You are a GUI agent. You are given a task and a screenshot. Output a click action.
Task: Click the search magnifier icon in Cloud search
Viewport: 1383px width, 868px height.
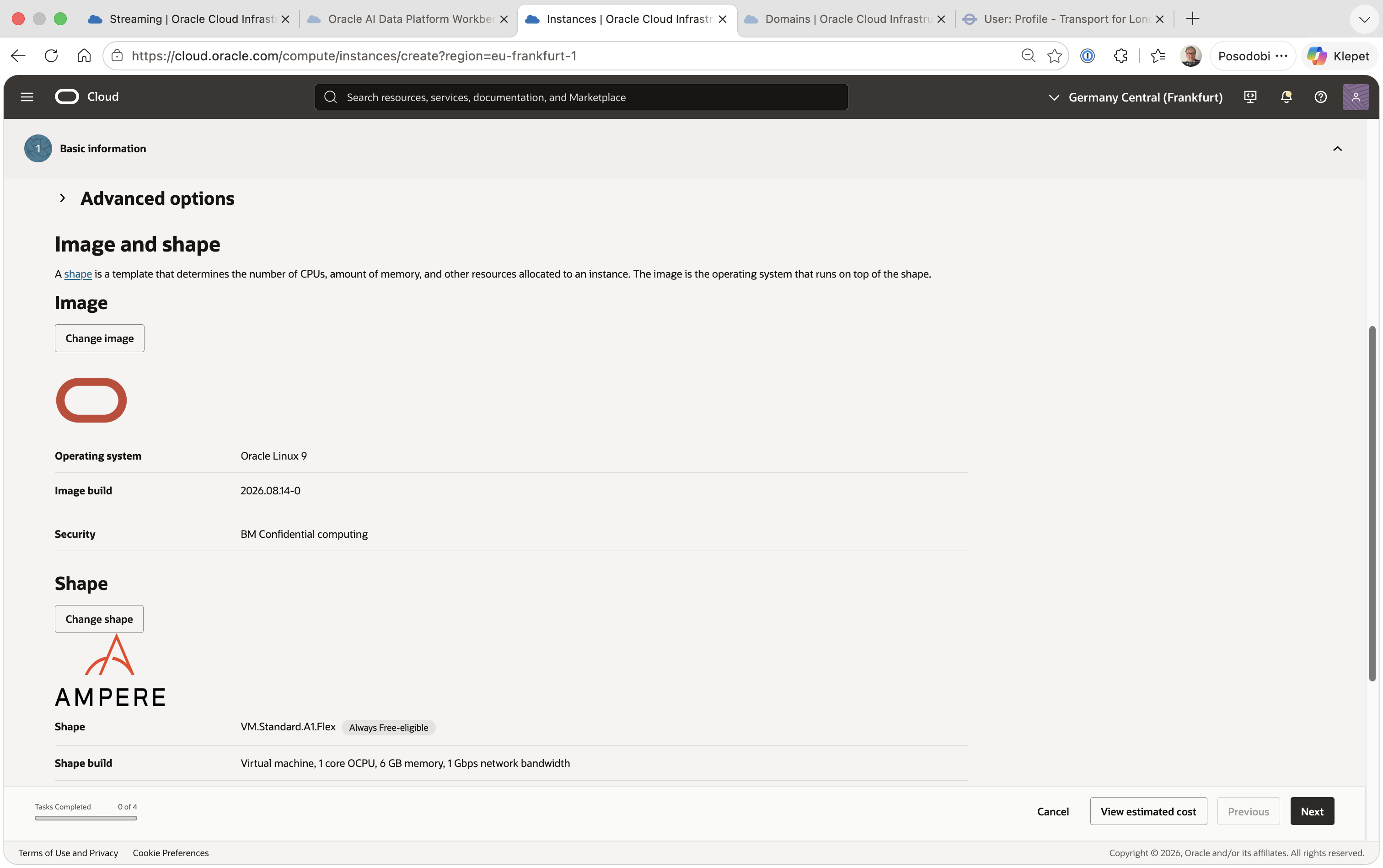click(x=330, y=97)
